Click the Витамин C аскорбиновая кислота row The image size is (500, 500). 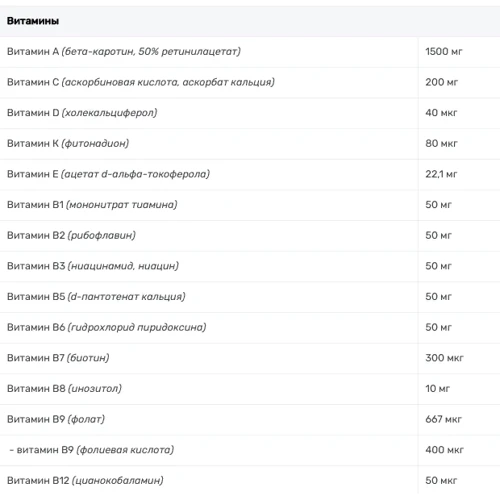pos(250,83)
